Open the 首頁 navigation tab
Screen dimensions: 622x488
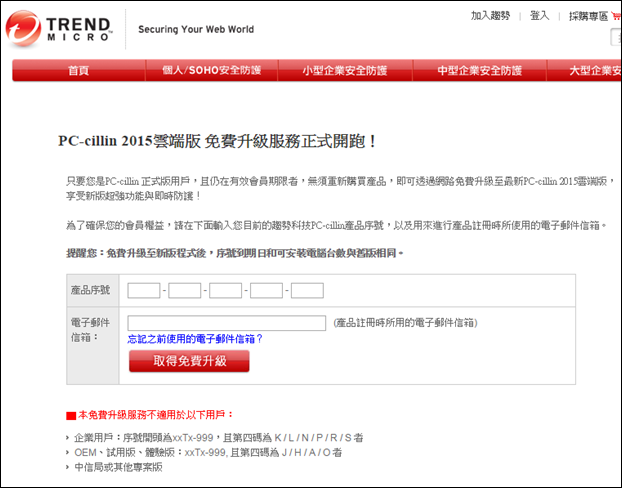pyautogui.click(x=79, y=71)
